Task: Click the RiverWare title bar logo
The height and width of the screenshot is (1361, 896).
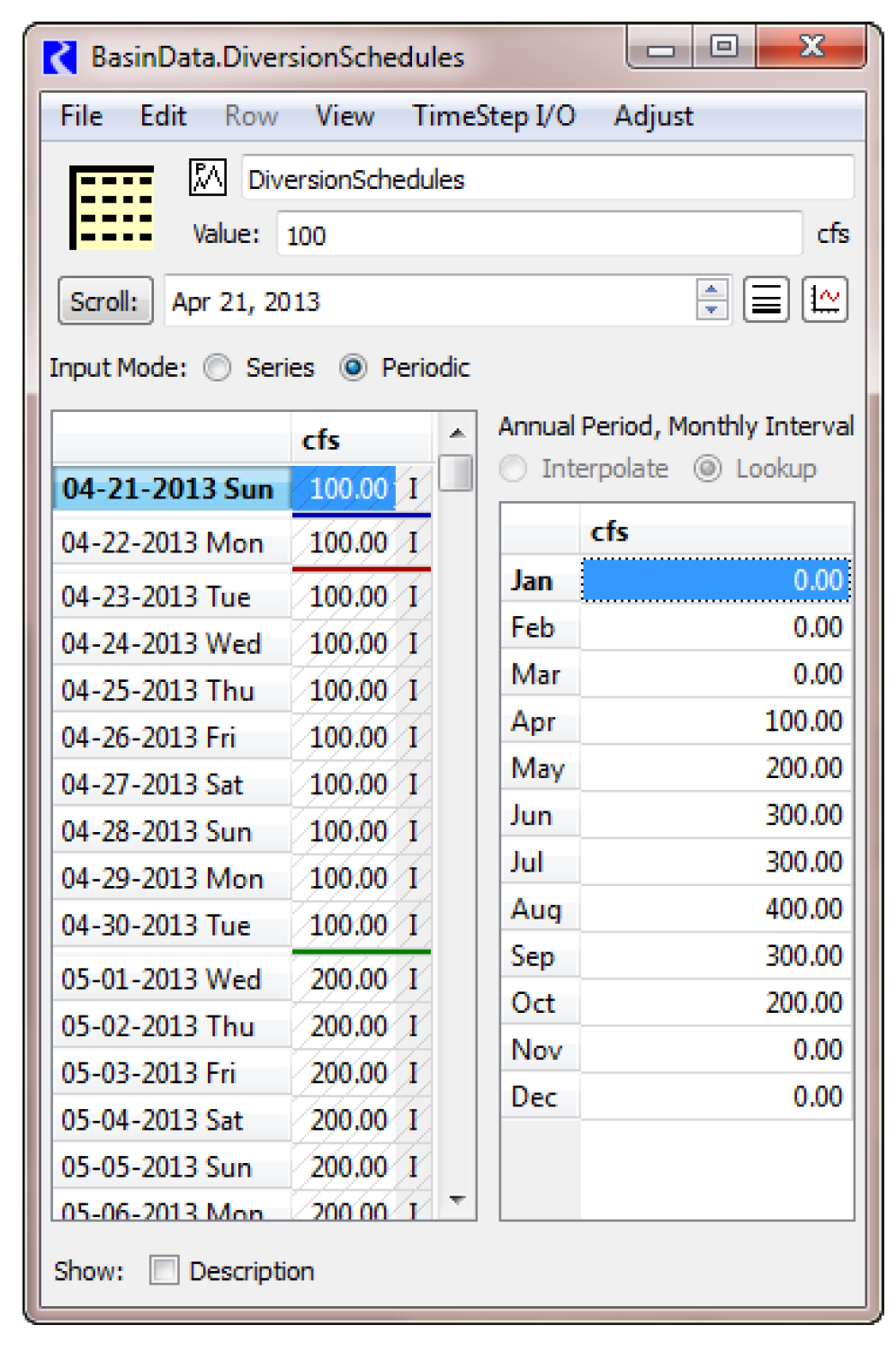Action: [x=60, y=58]
